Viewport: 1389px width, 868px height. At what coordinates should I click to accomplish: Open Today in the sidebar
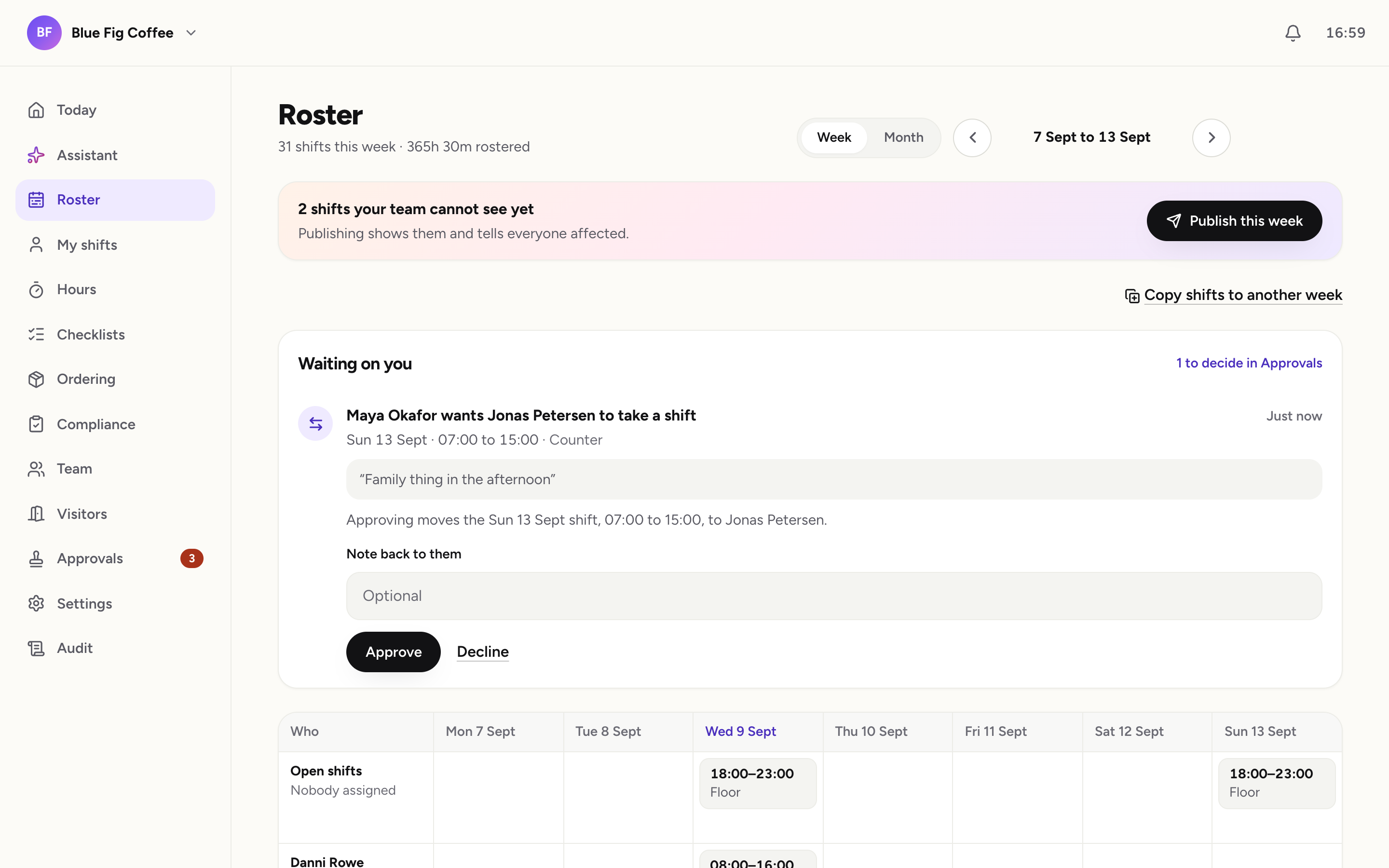115,109
